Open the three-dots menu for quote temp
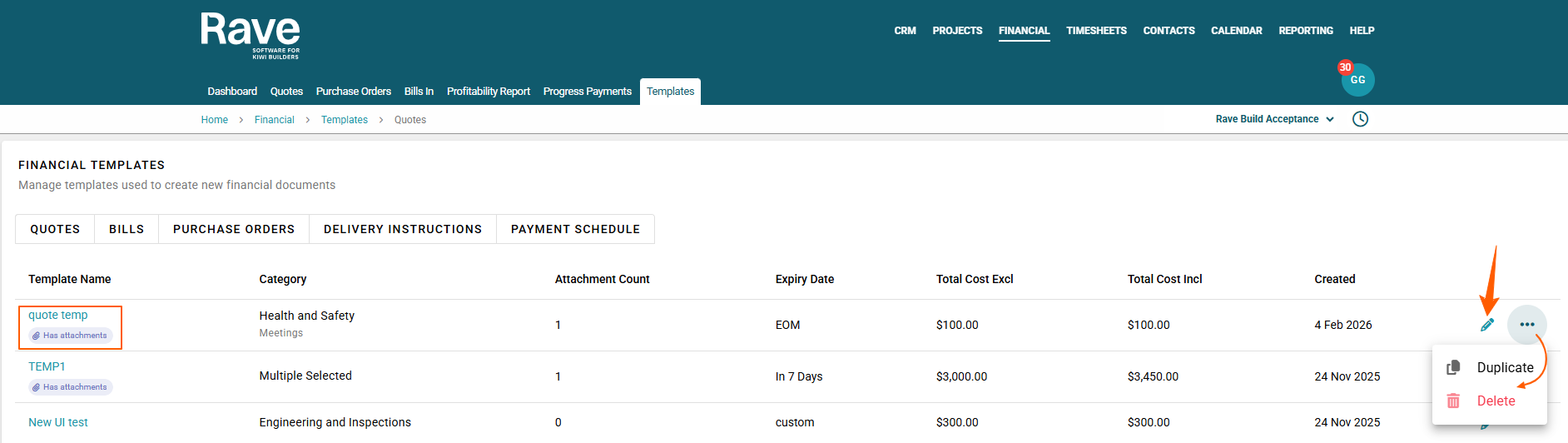Viewport: 1568px width, 443px height. 1526,325
